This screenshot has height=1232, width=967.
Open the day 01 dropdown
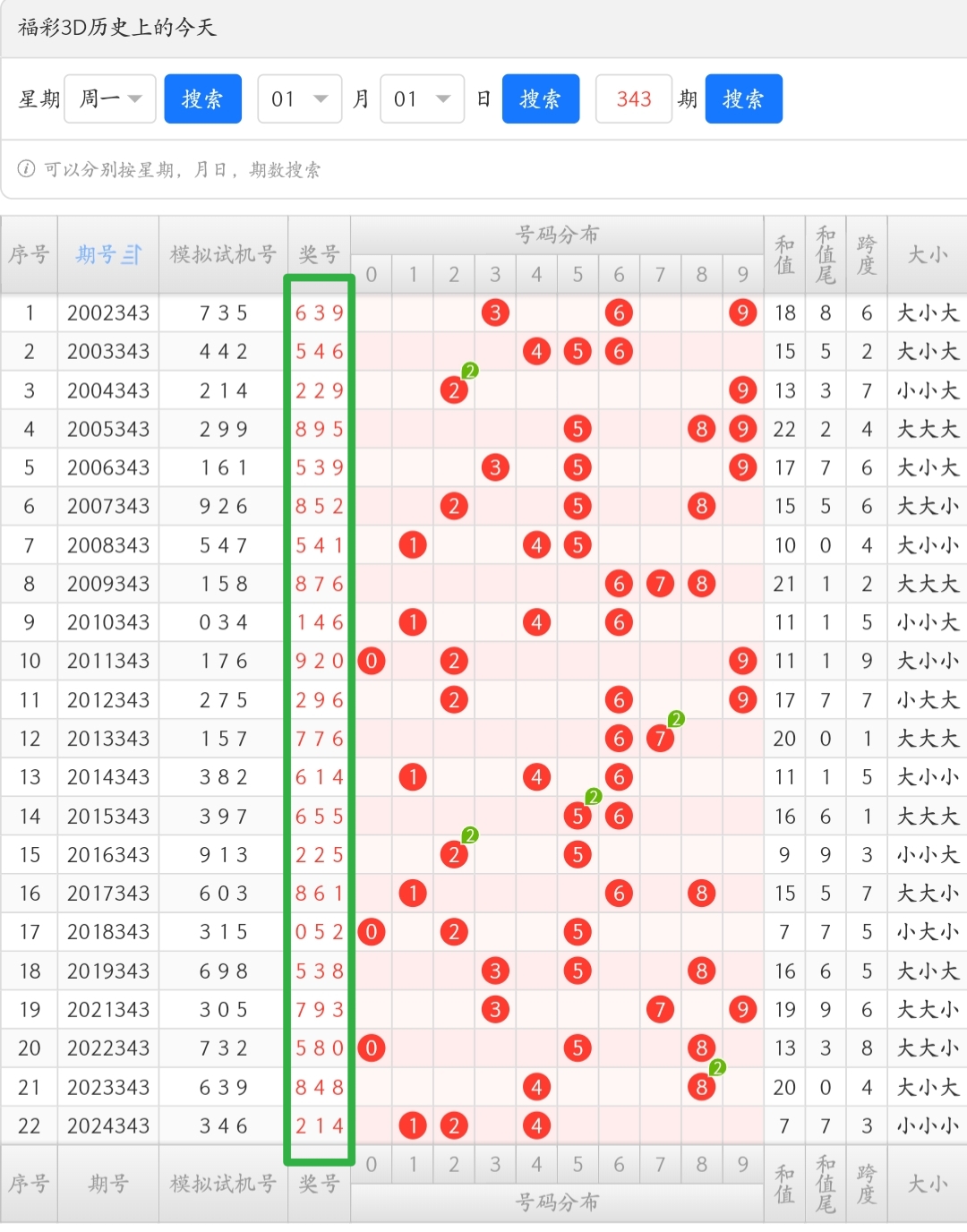[422, 98]
